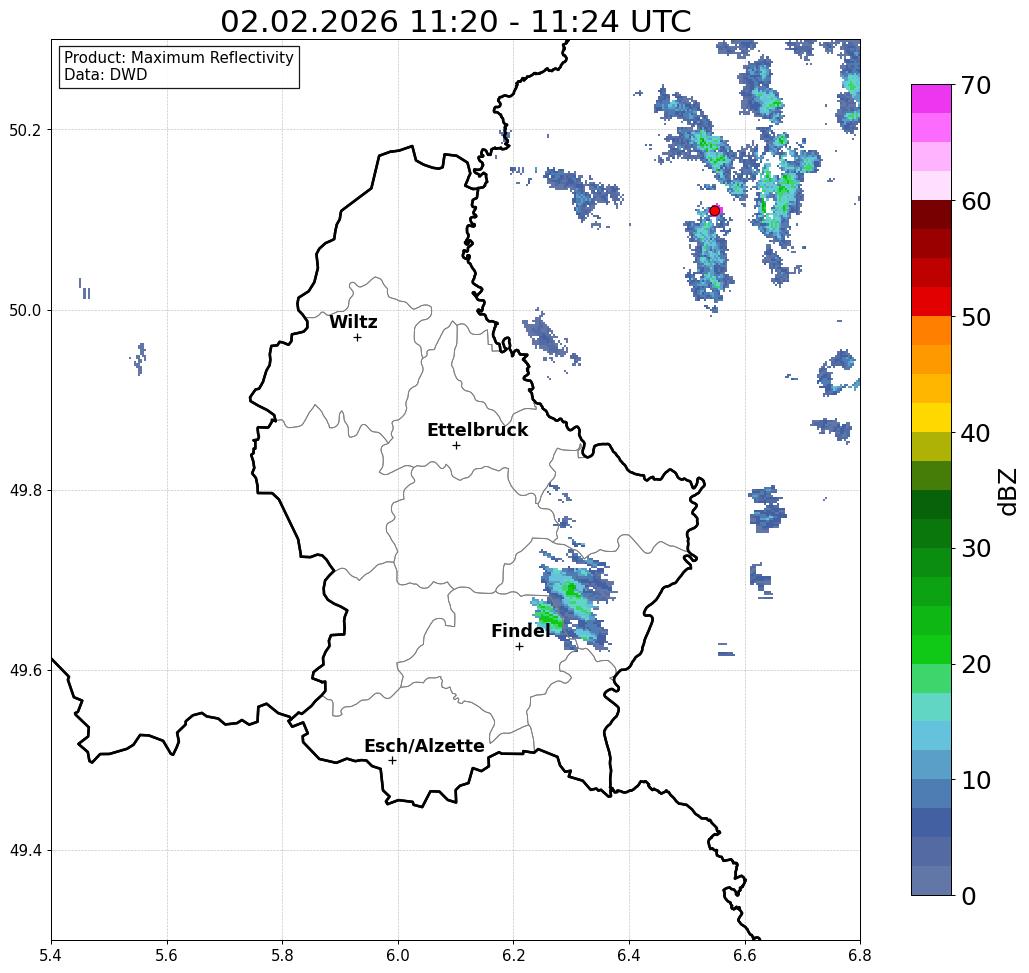Click the 20 tick on colorbar

tap(975, 665)
